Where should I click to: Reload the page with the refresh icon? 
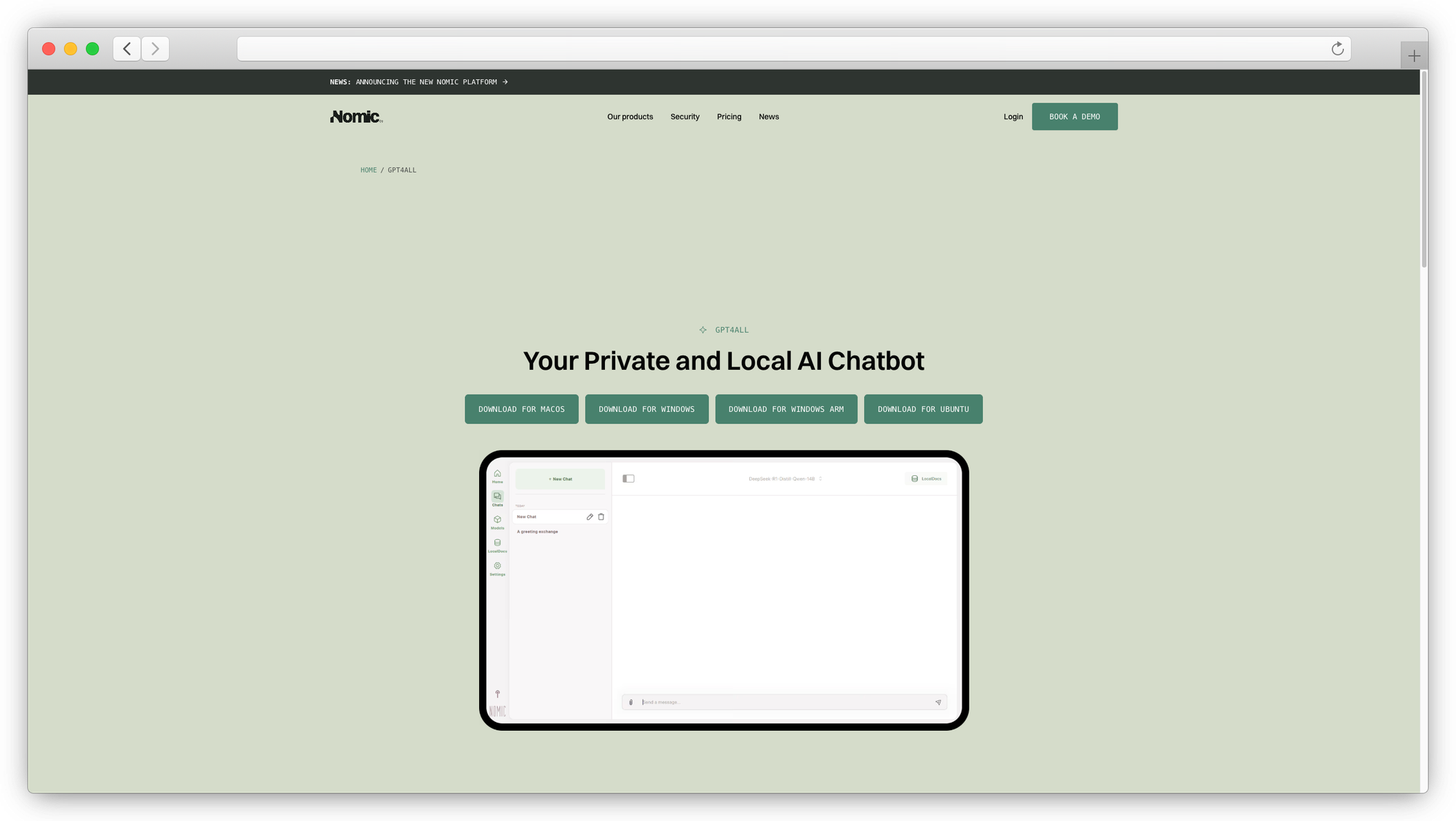click(x=1337, y=49)
